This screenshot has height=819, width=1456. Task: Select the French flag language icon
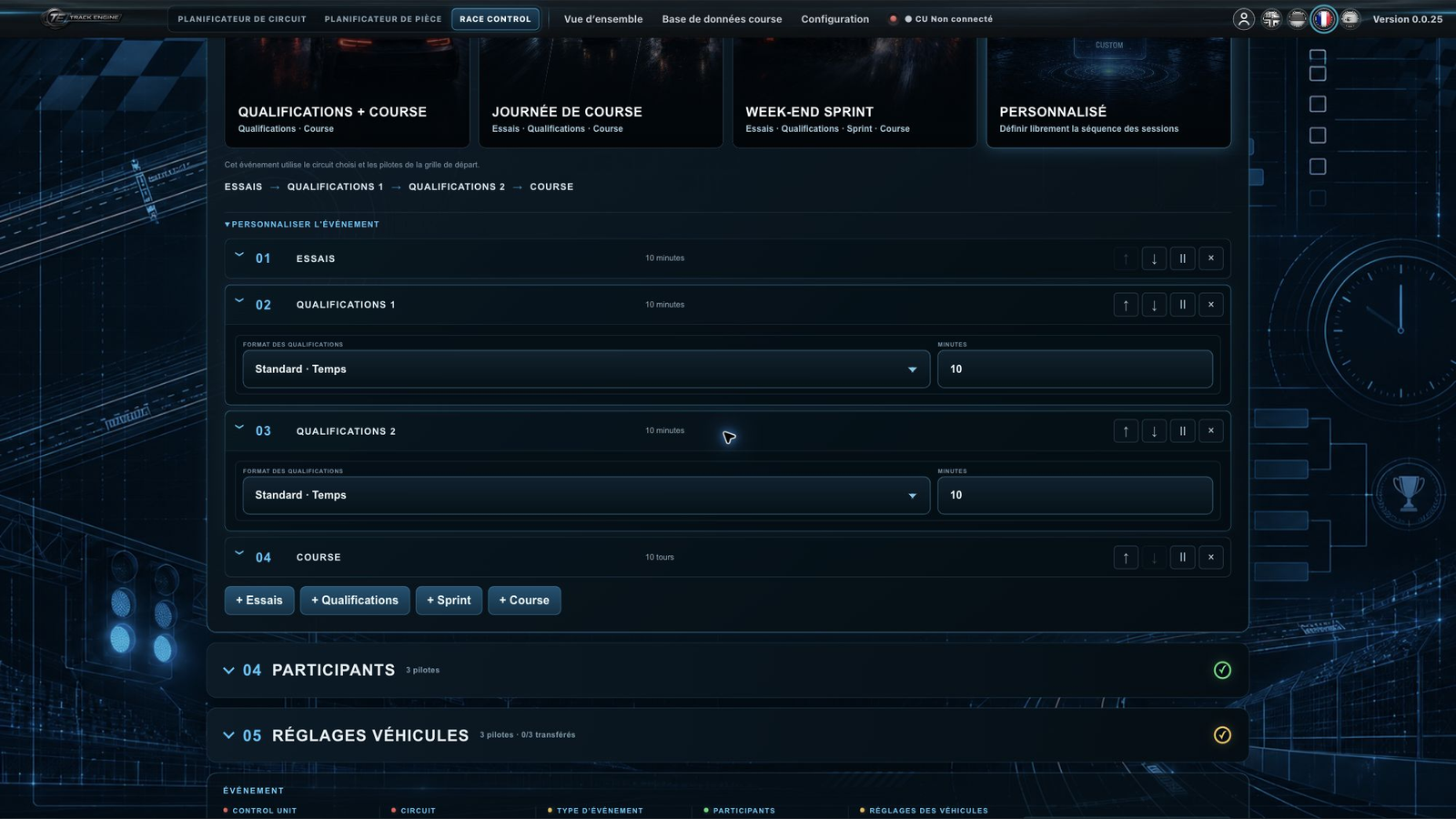[1324, 19]
